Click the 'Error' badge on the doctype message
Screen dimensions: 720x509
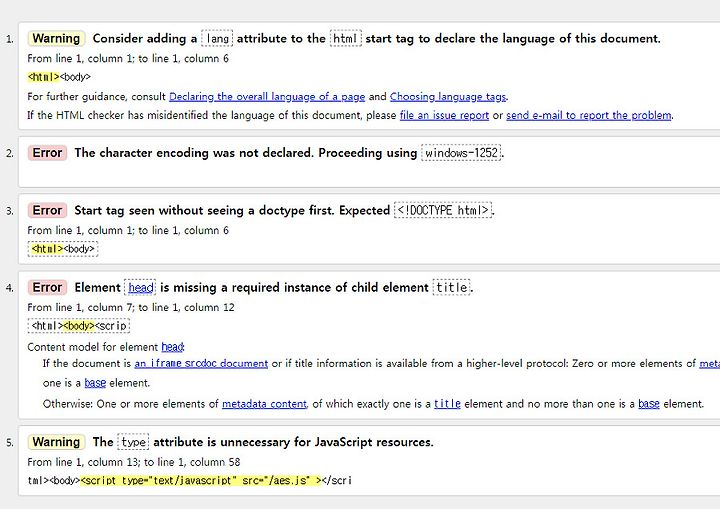47,210
